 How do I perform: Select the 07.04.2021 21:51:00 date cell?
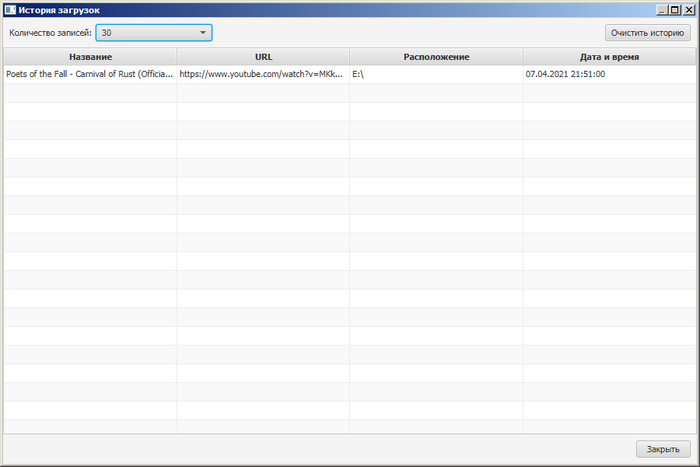[x=609, y=74]
